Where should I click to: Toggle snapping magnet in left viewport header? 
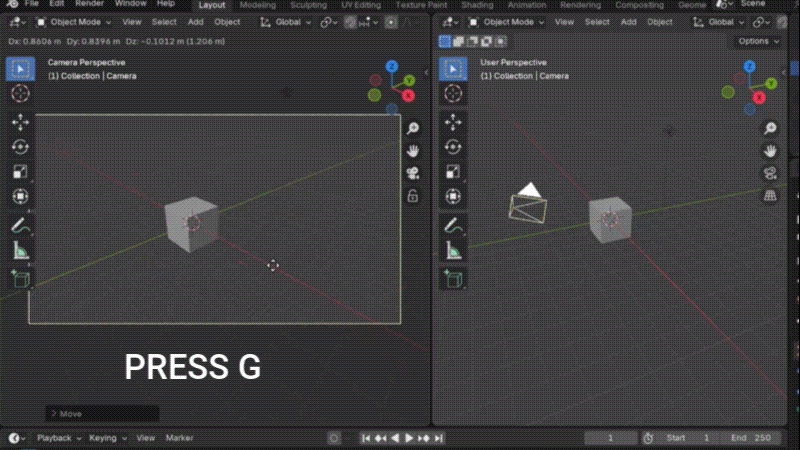coord(350,22)
